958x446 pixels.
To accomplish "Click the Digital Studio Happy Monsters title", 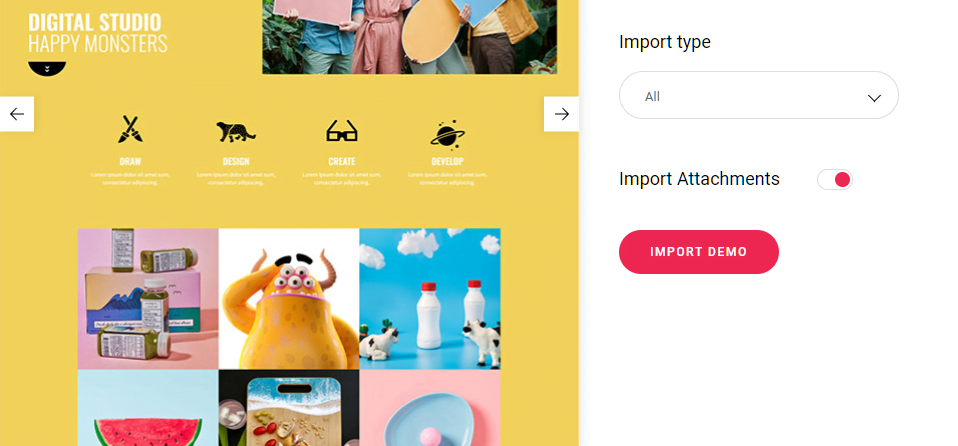I will tap(98, 33).
